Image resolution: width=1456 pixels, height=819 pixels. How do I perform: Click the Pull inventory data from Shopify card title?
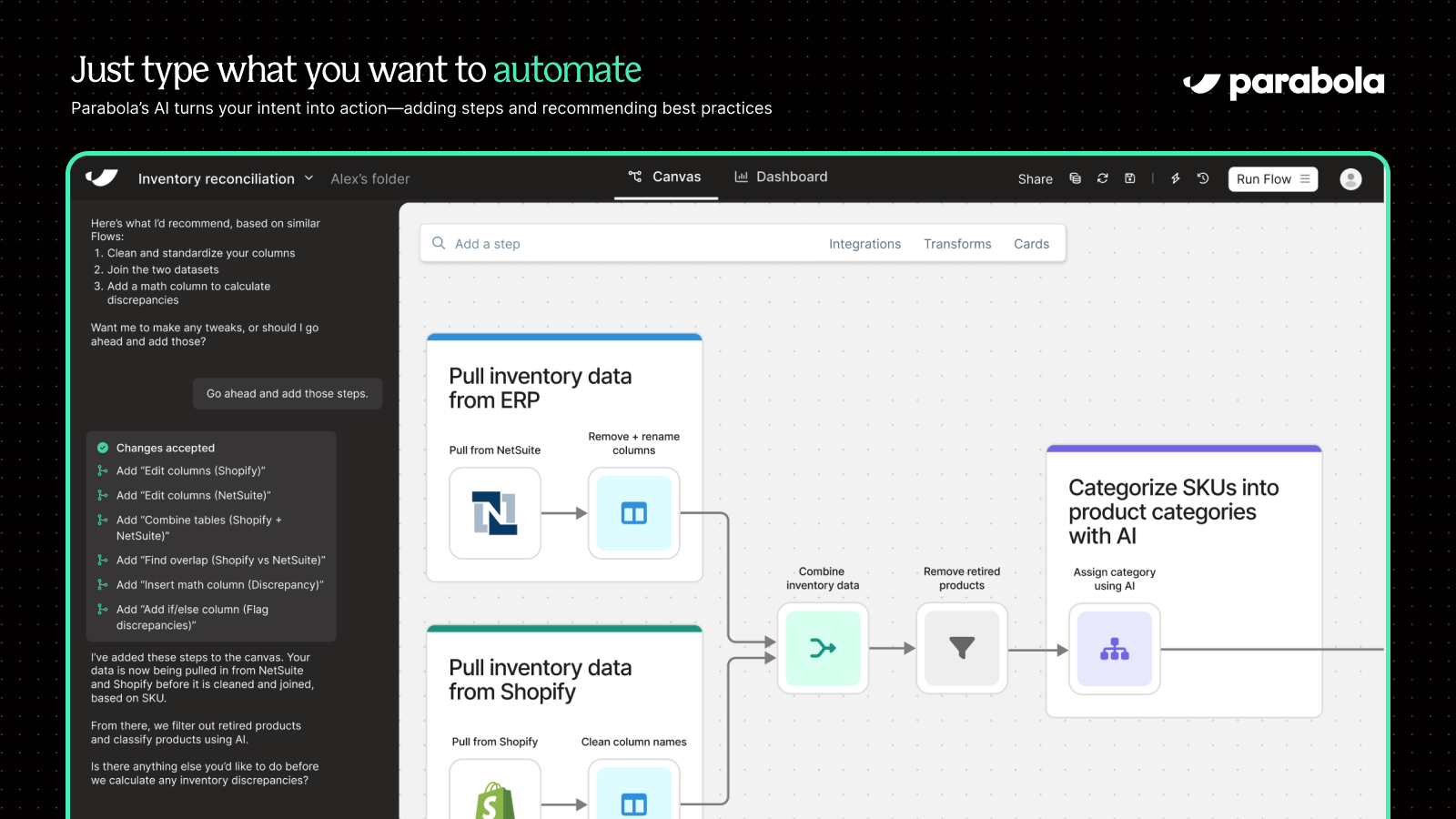pyautogui.click(x=541, y=680)
